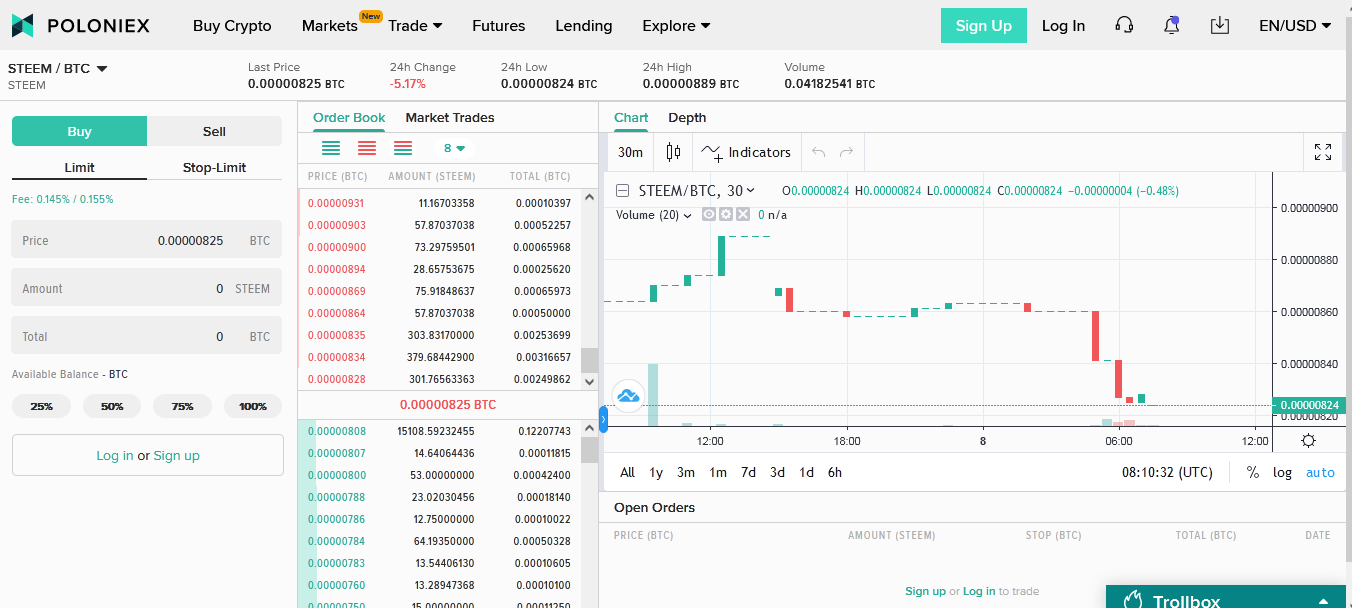
Task: Click the TradingView cloud logo on chart
Action: 628,396
